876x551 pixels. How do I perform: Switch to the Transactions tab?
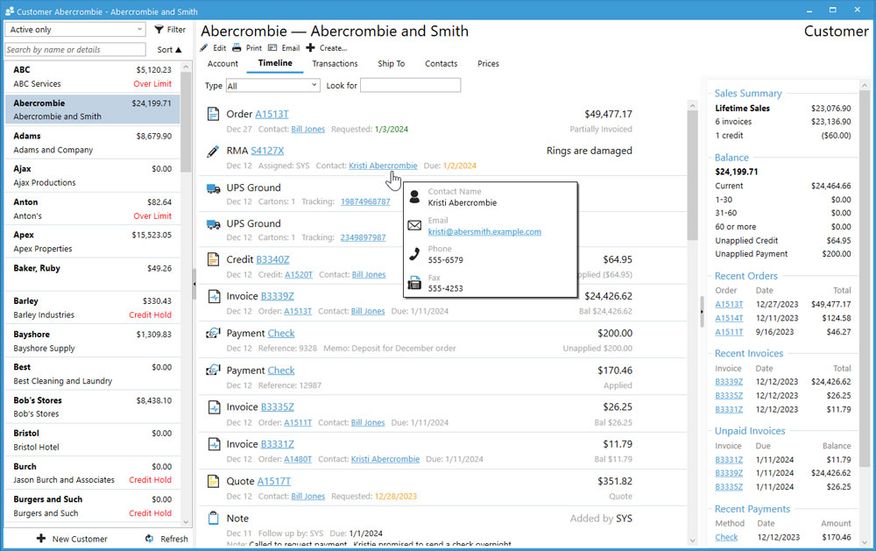(334, 64)
